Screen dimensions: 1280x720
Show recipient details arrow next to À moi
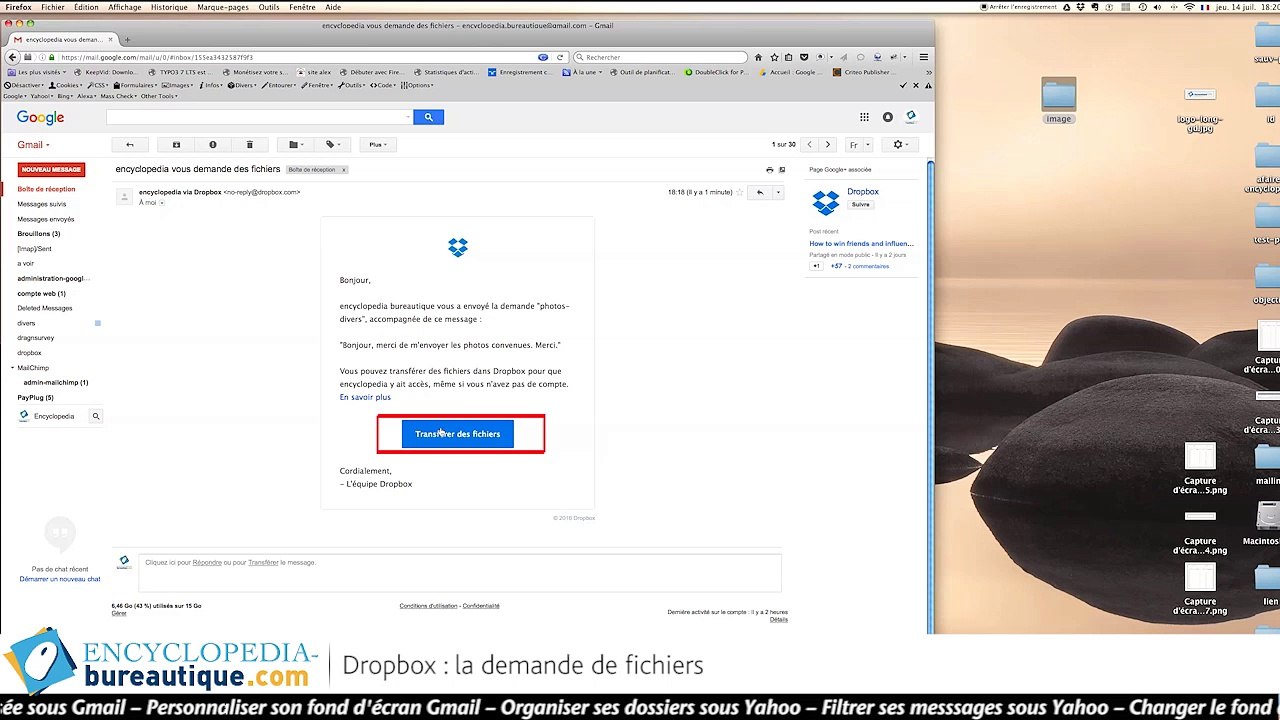(x=162, y=203)
